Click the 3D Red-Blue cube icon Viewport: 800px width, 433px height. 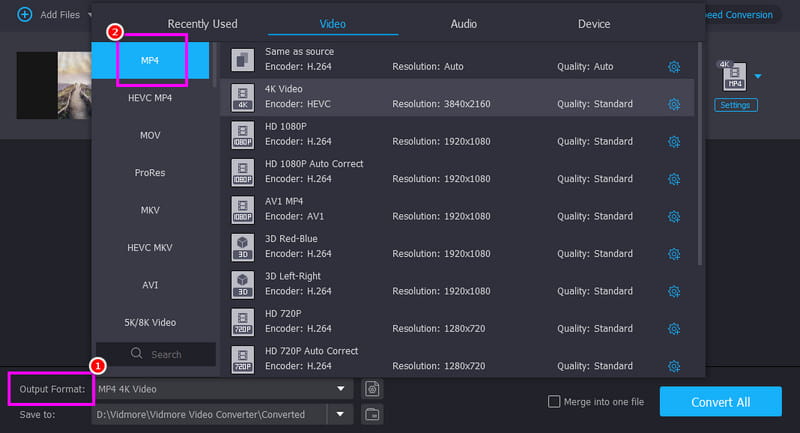[242, 247]
